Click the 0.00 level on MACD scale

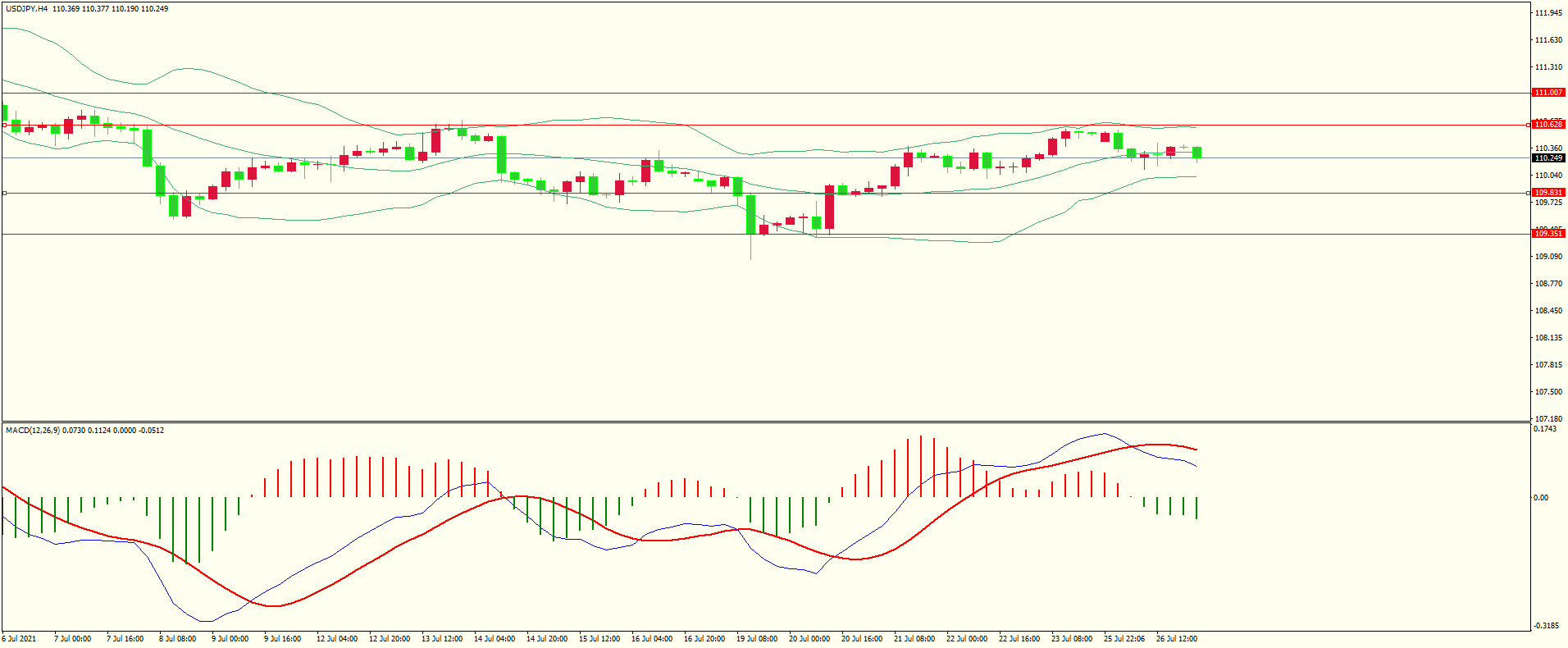1541,498
